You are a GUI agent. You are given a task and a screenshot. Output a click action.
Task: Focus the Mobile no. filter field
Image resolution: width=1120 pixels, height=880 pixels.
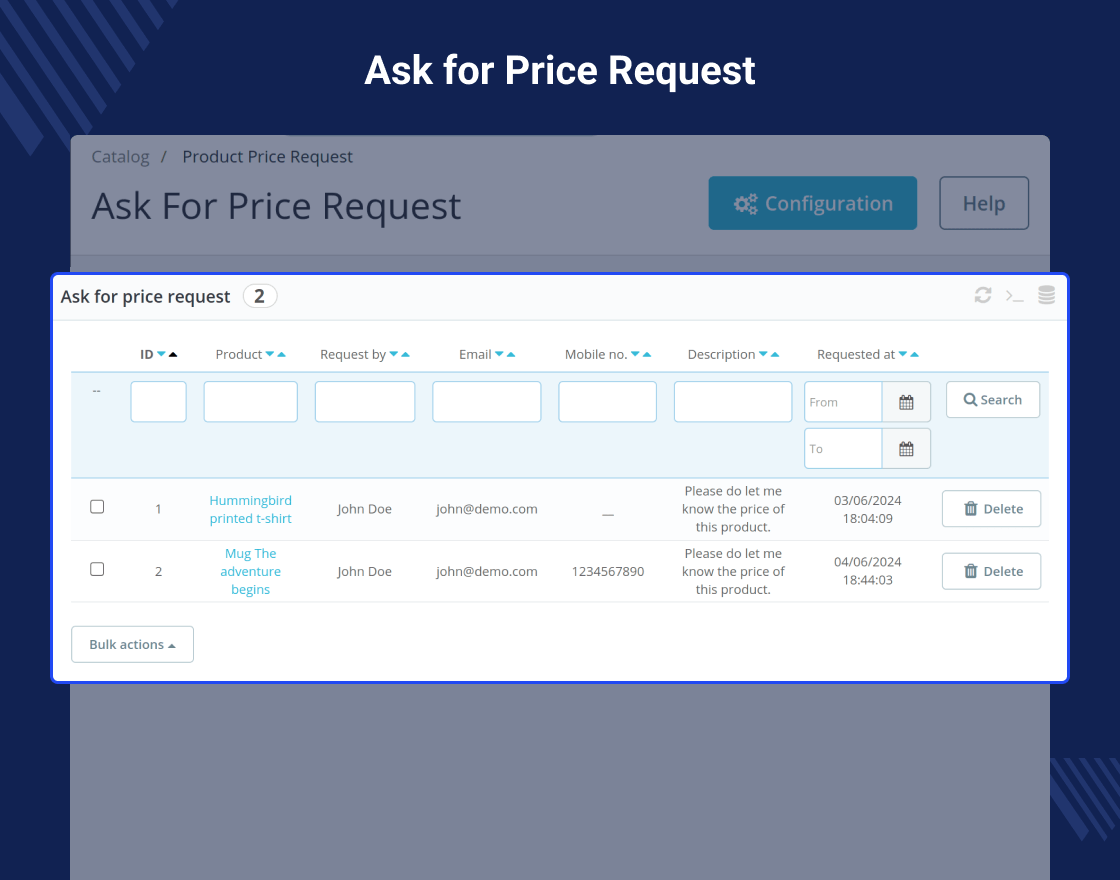607,401
